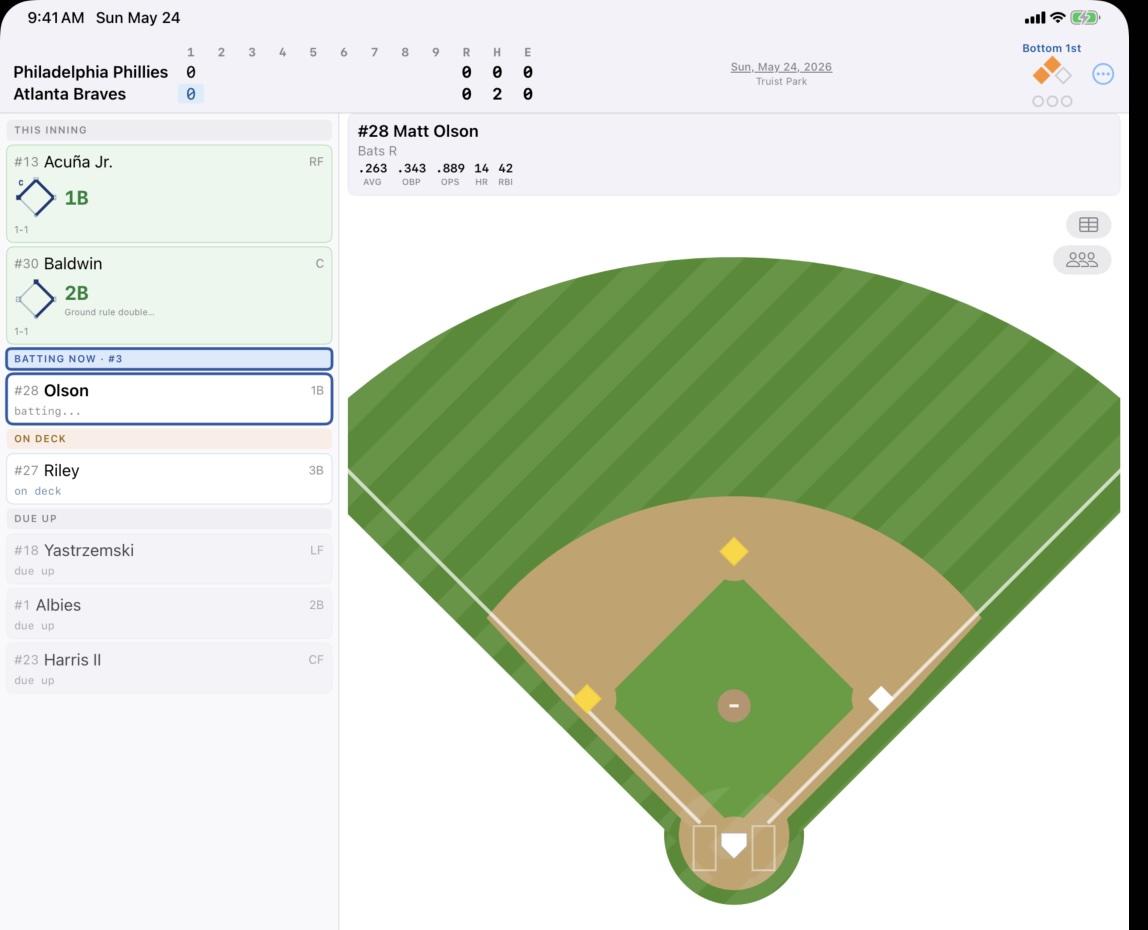Select Harris II in due up list

pos(169,669)
